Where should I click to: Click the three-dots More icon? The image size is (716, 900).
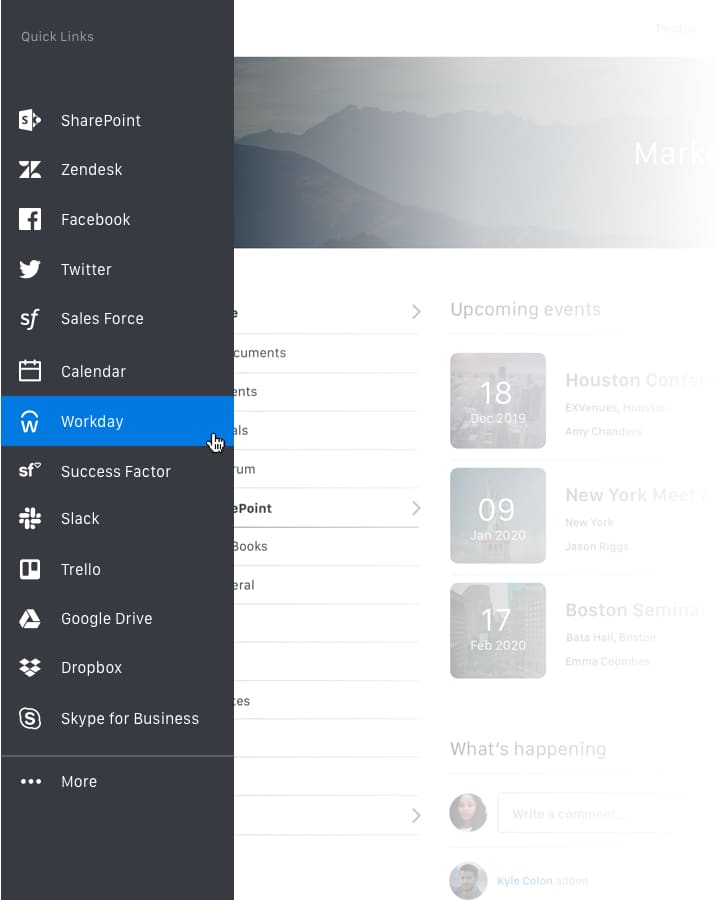click(30, 781)
